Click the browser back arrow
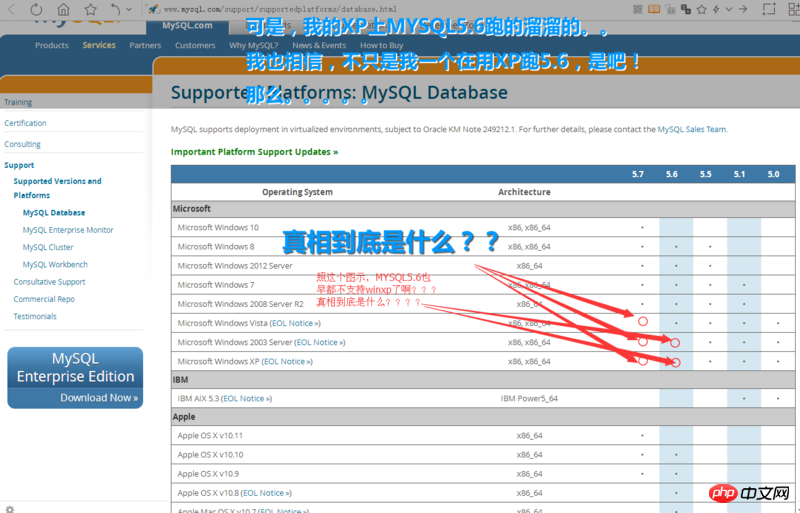The height and width of the screenshot is (513, 800). 11,9
